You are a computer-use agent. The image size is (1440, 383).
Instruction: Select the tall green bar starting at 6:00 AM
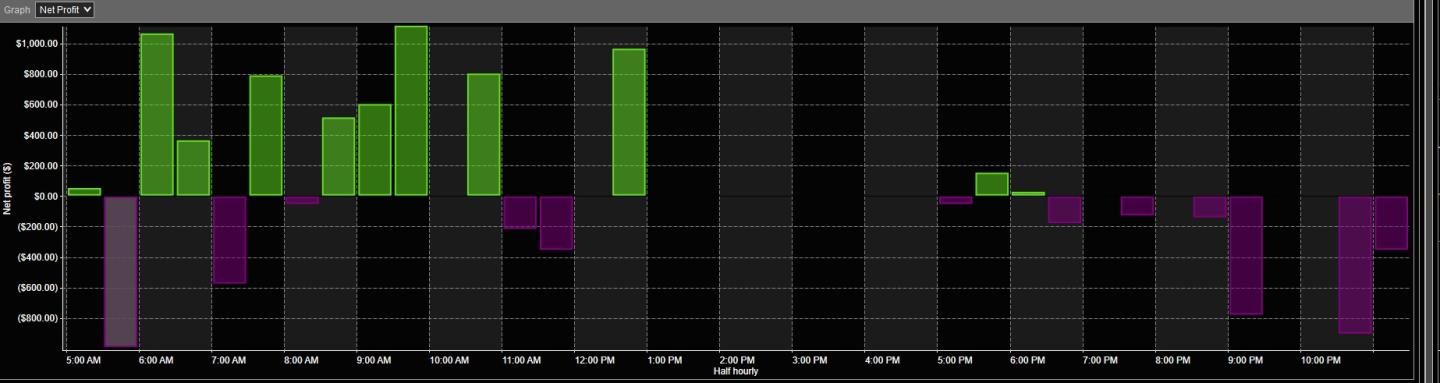tap(157, 114)
